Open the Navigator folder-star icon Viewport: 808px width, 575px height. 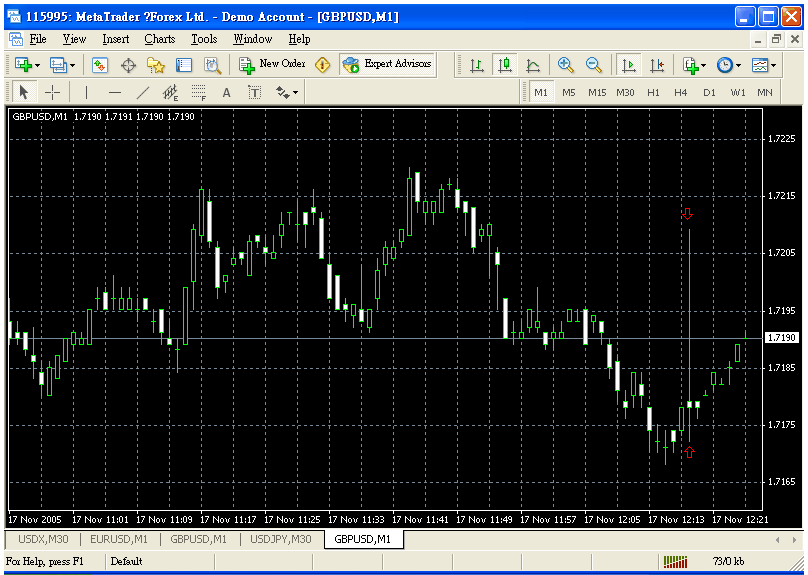(x=156, y=65)
